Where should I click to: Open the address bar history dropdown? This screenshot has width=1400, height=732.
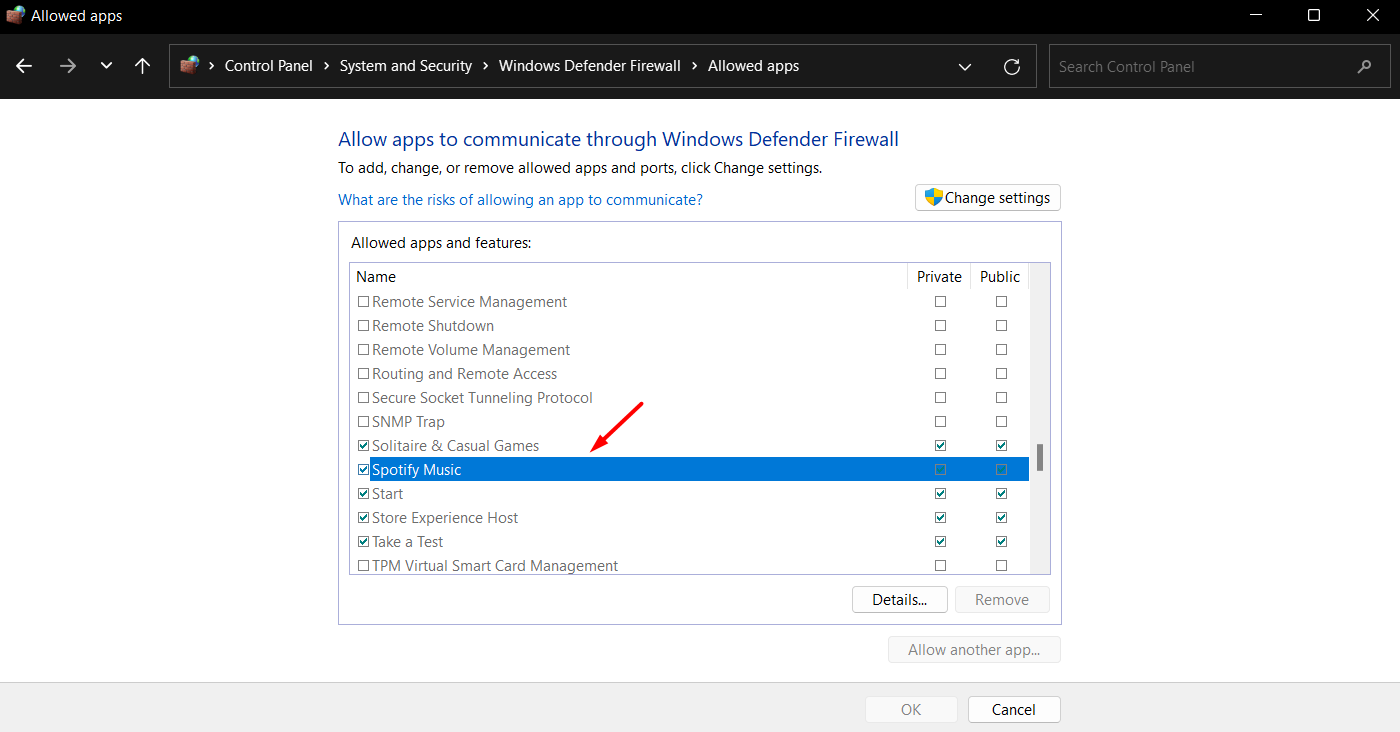tap(965, 67)
